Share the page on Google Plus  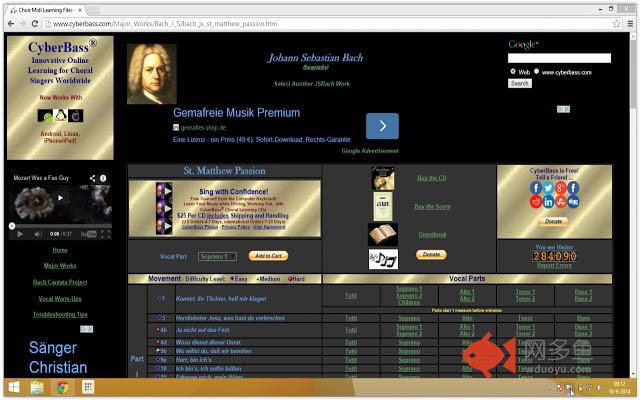pyautogui.click(x=560, y=188)
